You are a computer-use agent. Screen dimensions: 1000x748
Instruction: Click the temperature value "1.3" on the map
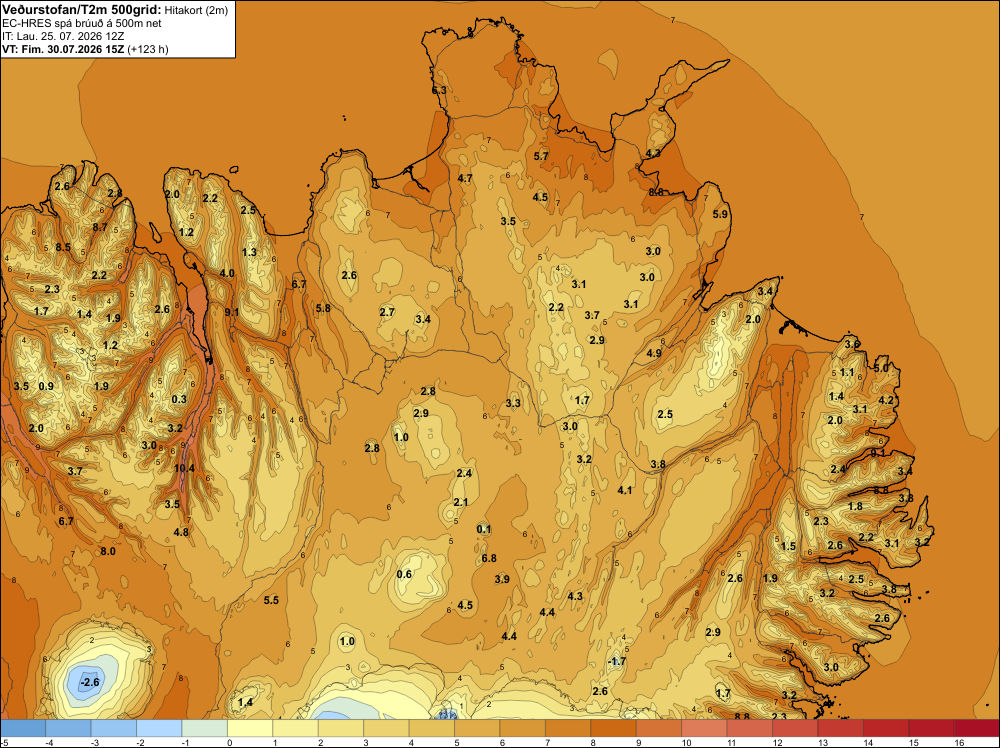[249, 253]
